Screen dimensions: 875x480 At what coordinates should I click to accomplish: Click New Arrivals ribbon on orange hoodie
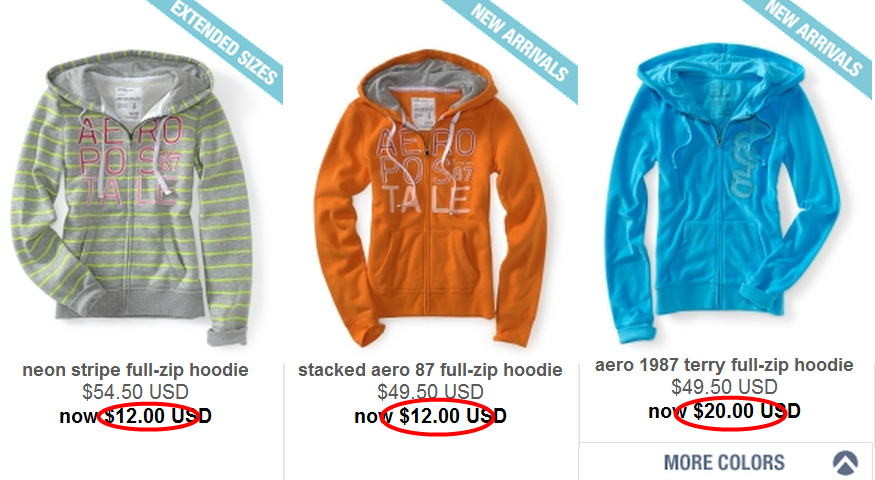pos(519,42)
